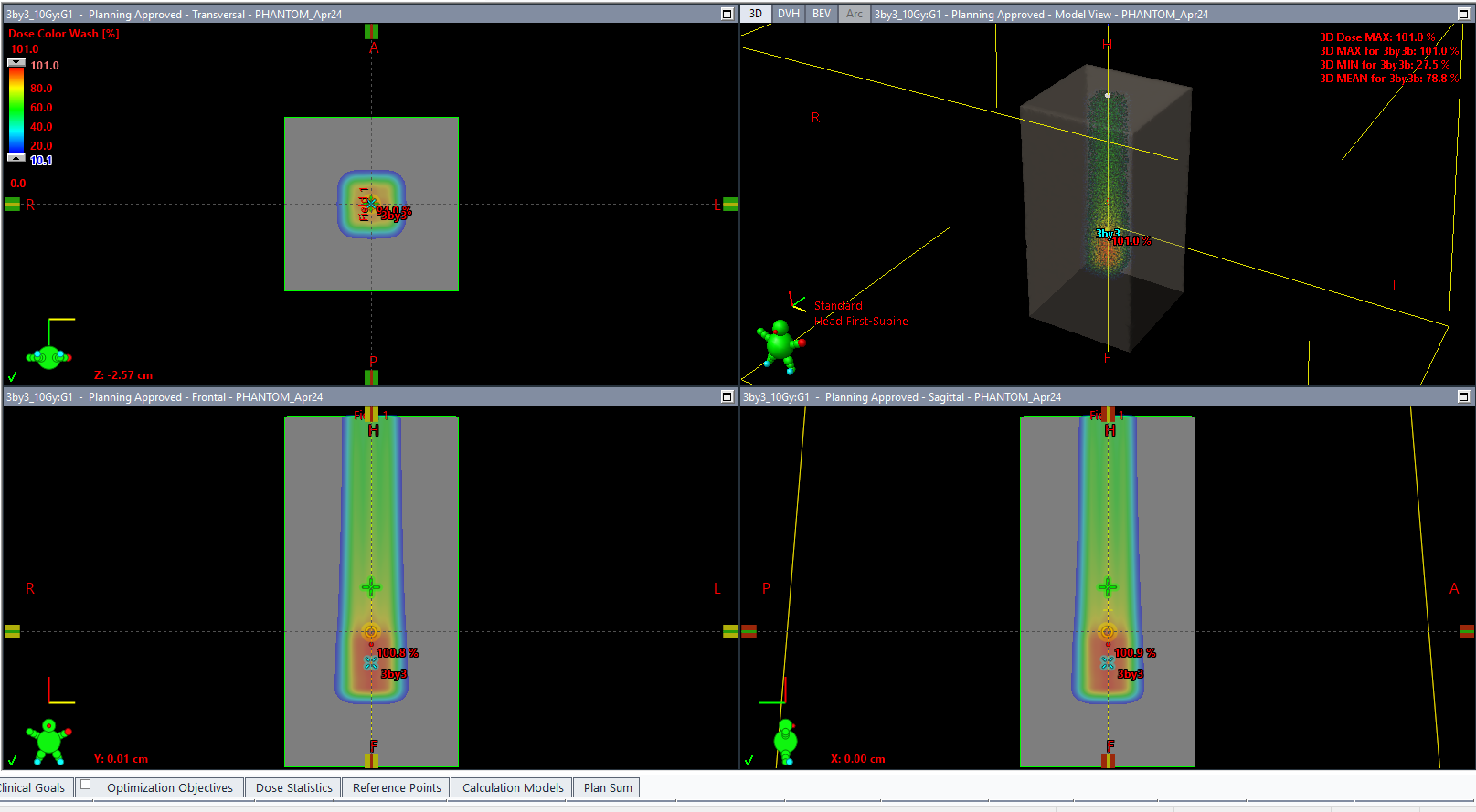The height and width of the screenshot is (812, 1476).
Task: Click the upper dose color wash down-arrow
Action: point(16,63)
